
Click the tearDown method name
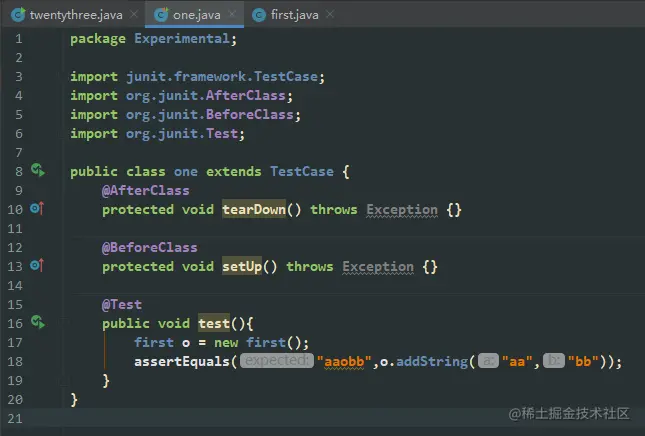pos(254,209)
